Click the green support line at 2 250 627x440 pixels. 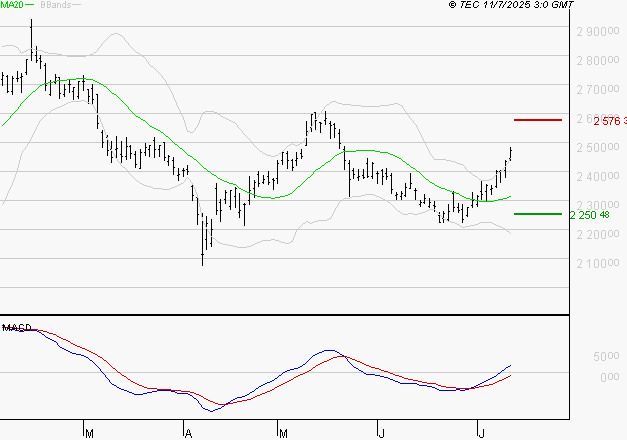coord(538,214)
